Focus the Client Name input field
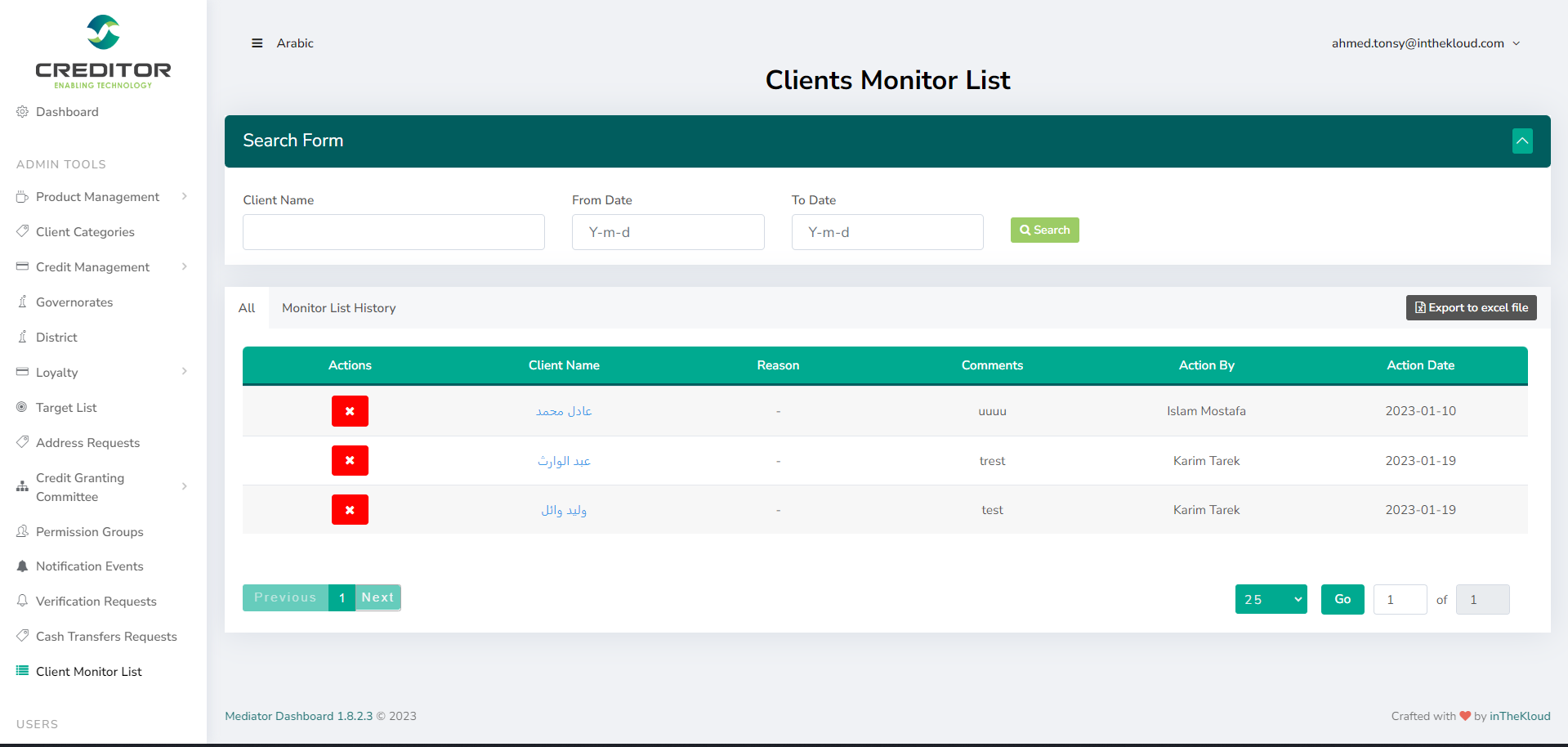1568x747 pixels. (x=393, y=232)
